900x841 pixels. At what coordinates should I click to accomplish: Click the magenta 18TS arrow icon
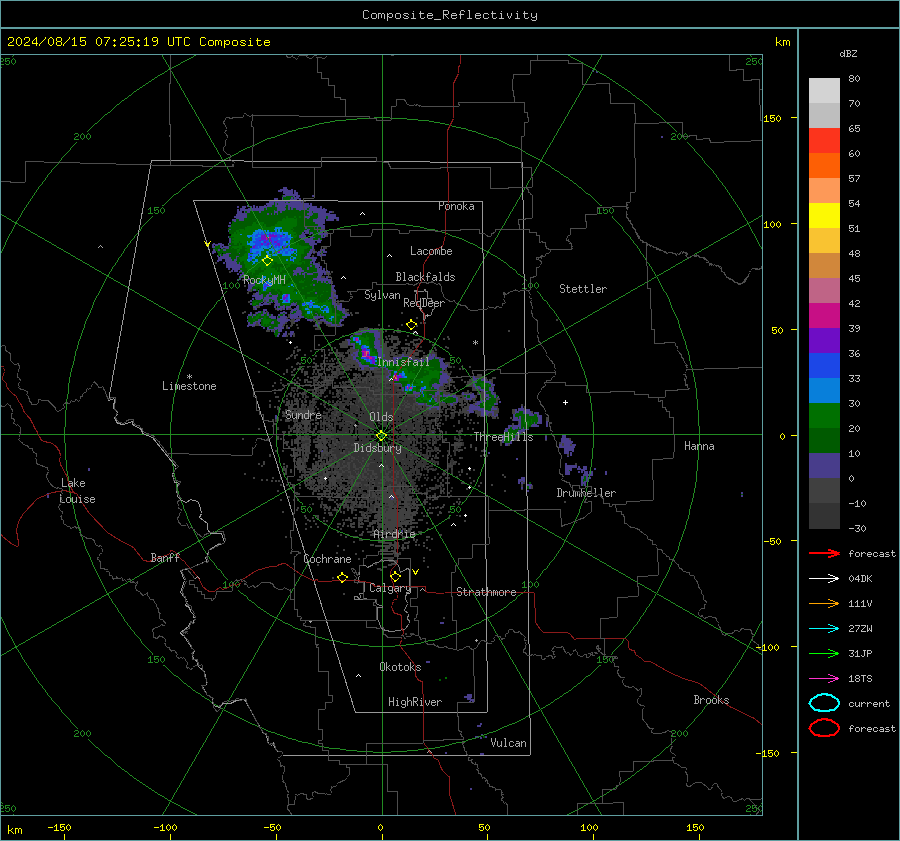pos(824,678)
